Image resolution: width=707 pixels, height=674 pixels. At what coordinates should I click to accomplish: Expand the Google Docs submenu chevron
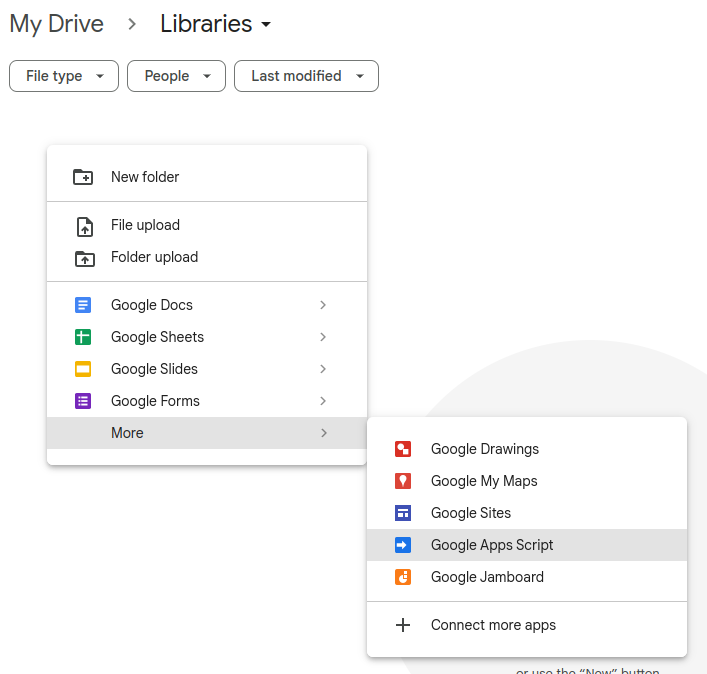click(x=323, y=305)
